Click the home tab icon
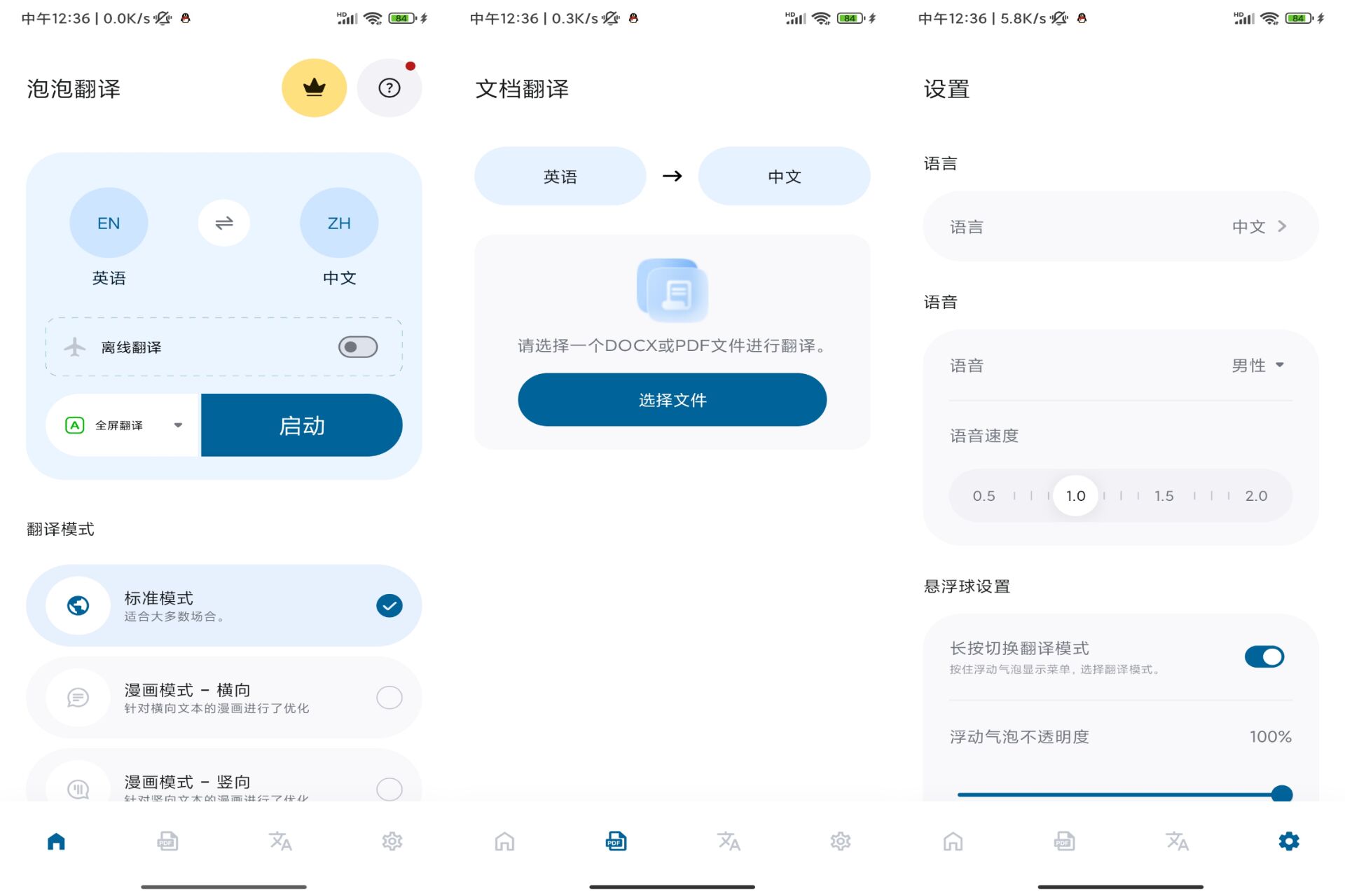The image size is (1345, 896). point(55,840)
